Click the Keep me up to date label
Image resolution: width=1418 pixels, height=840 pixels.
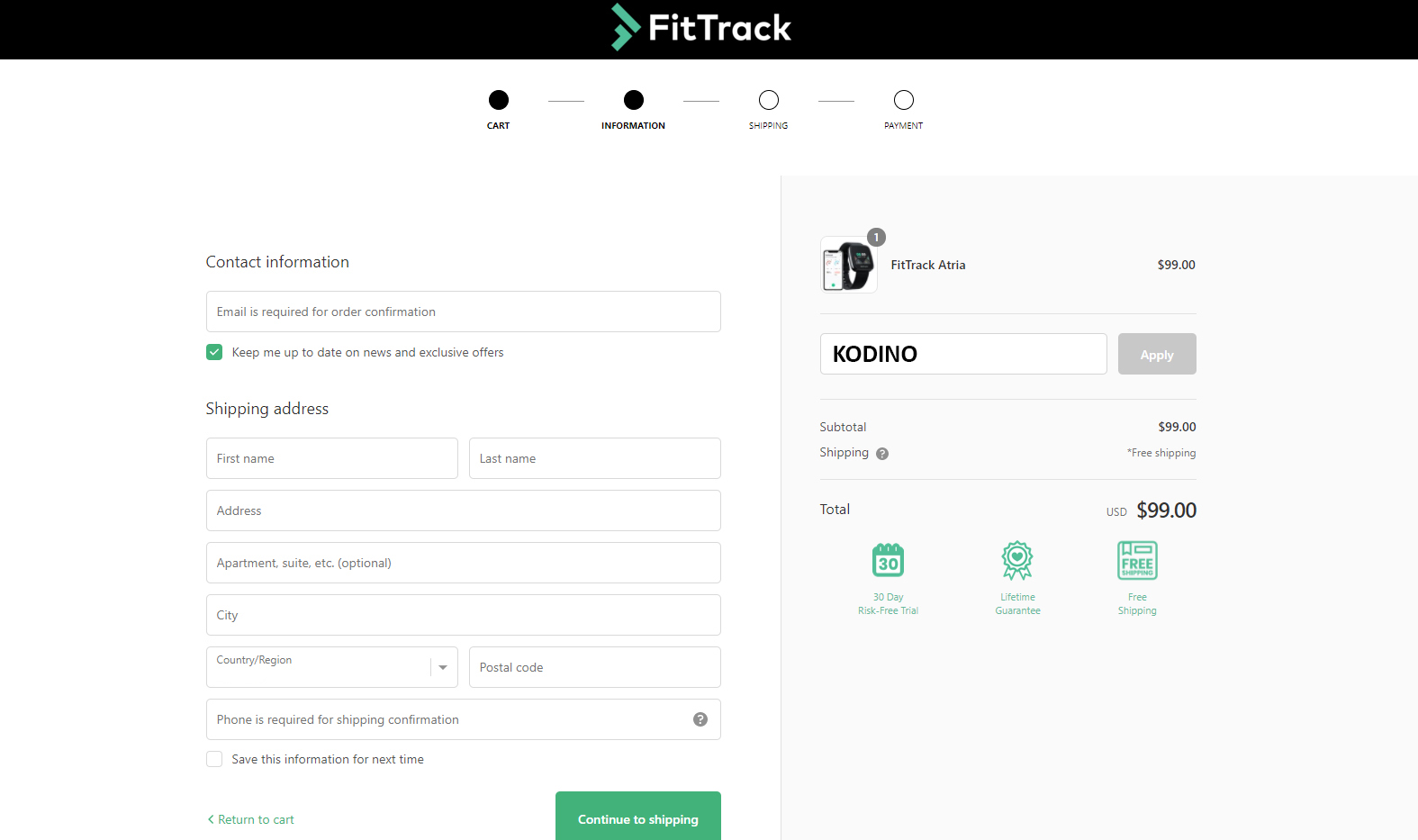pos(367,352)
